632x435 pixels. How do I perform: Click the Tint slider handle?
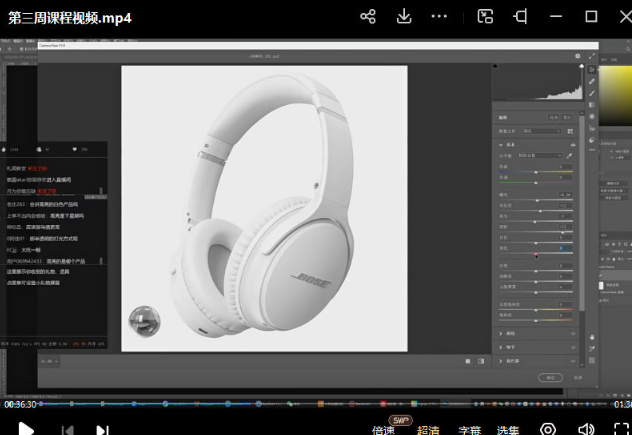536,183
